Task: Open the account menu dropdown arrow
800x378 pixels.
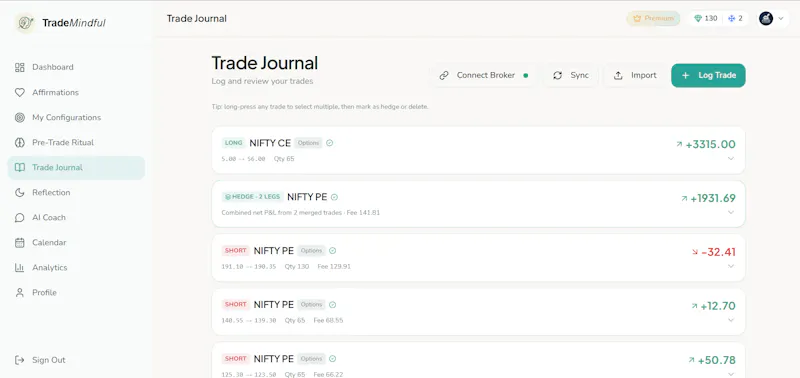Action: (781, 19)
